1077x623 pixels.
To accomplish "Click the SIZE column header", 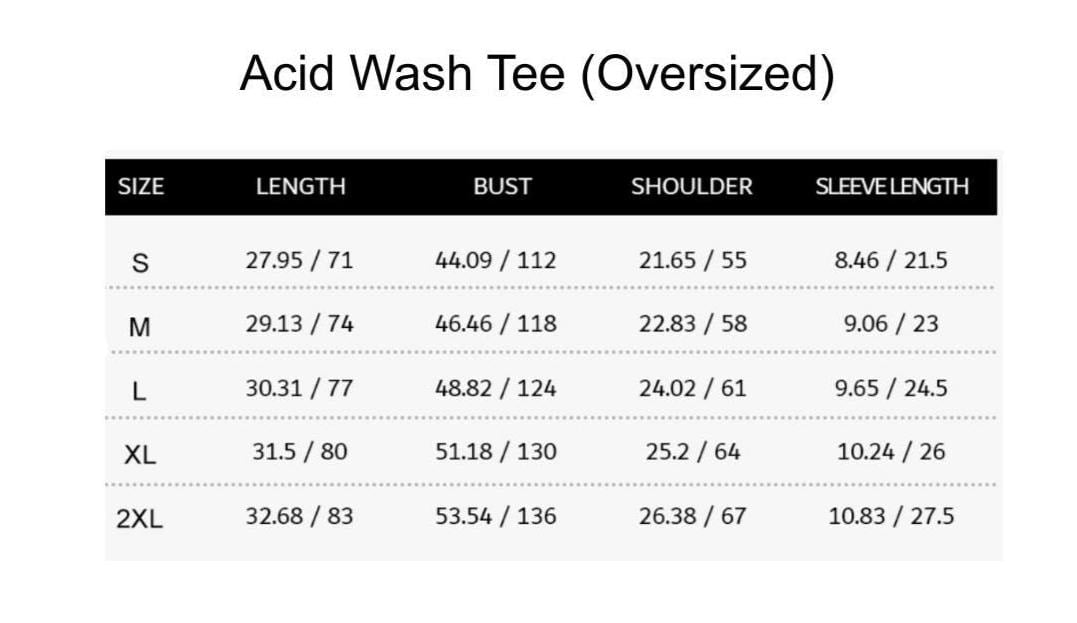I will click(x=141, y=187).
